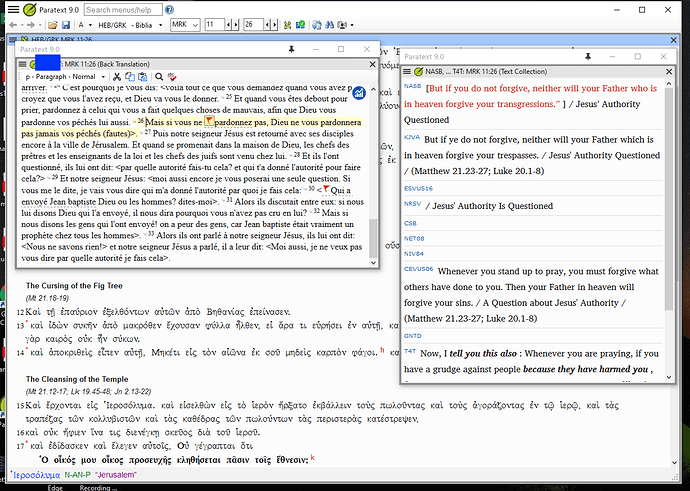Click the Back Translation scrollbar down arrow

(373, 263)
